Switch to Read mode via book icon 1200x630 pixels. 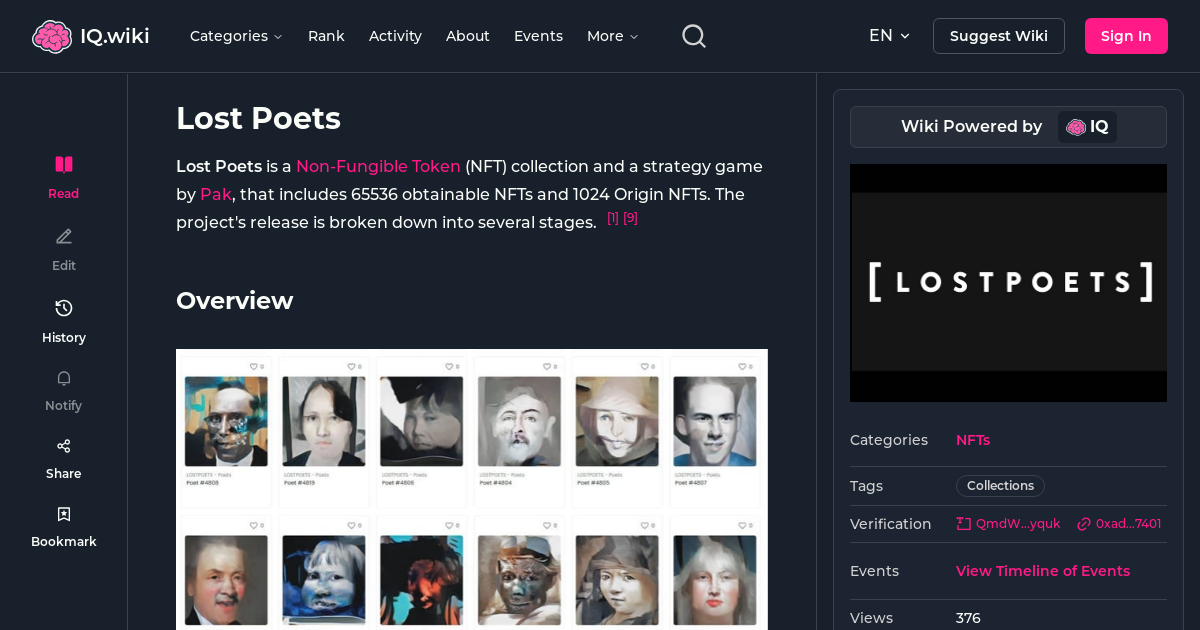point(63,164)
